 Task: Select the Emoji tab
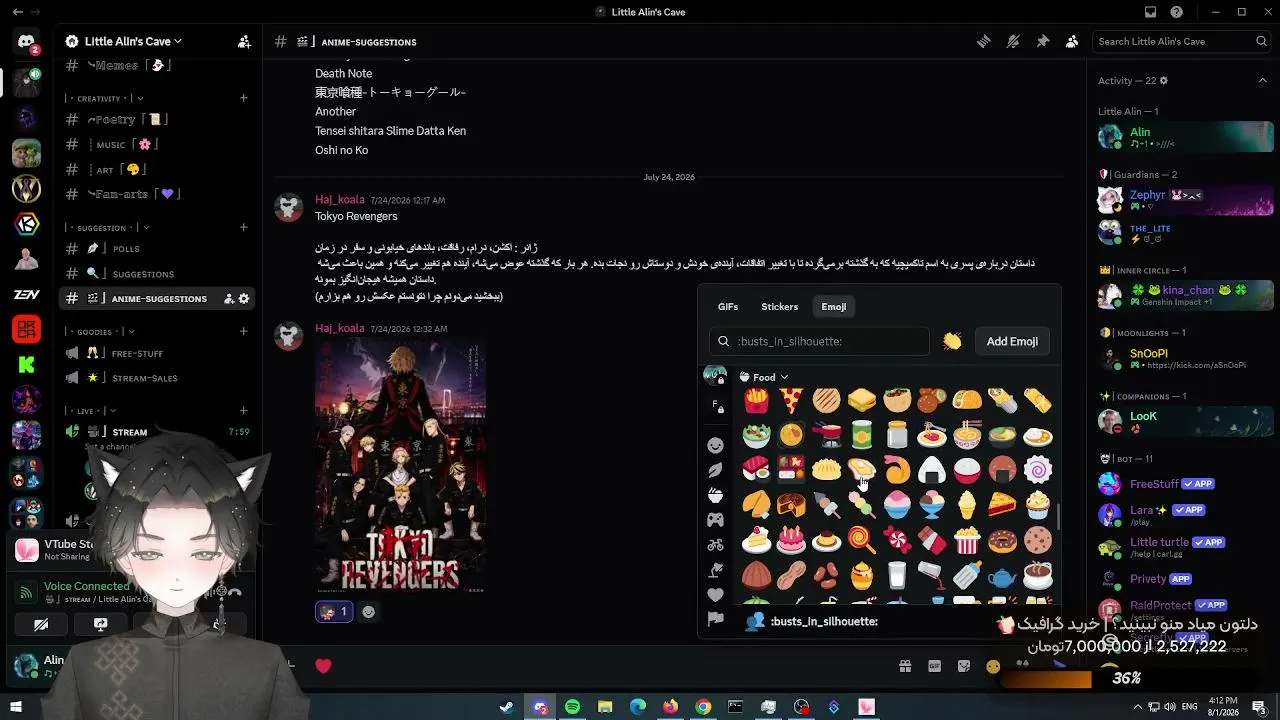click(x=834, y=307)
